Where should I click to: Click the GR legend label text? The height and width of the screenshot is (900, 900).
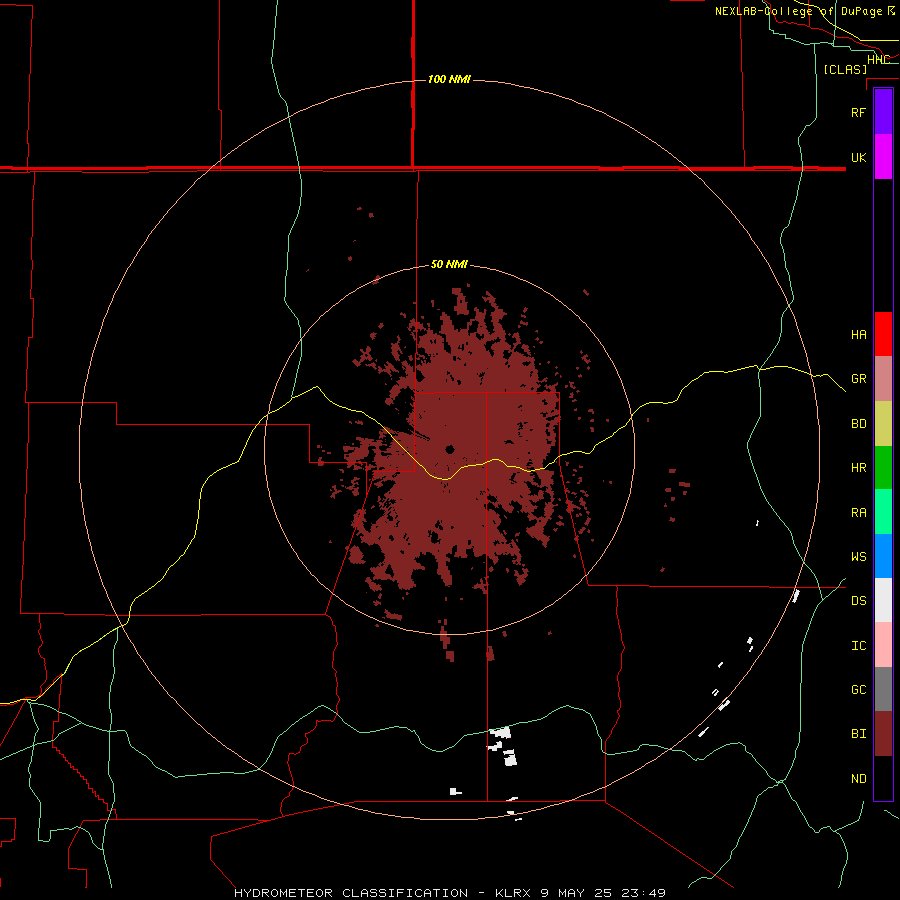coord(858,379)
